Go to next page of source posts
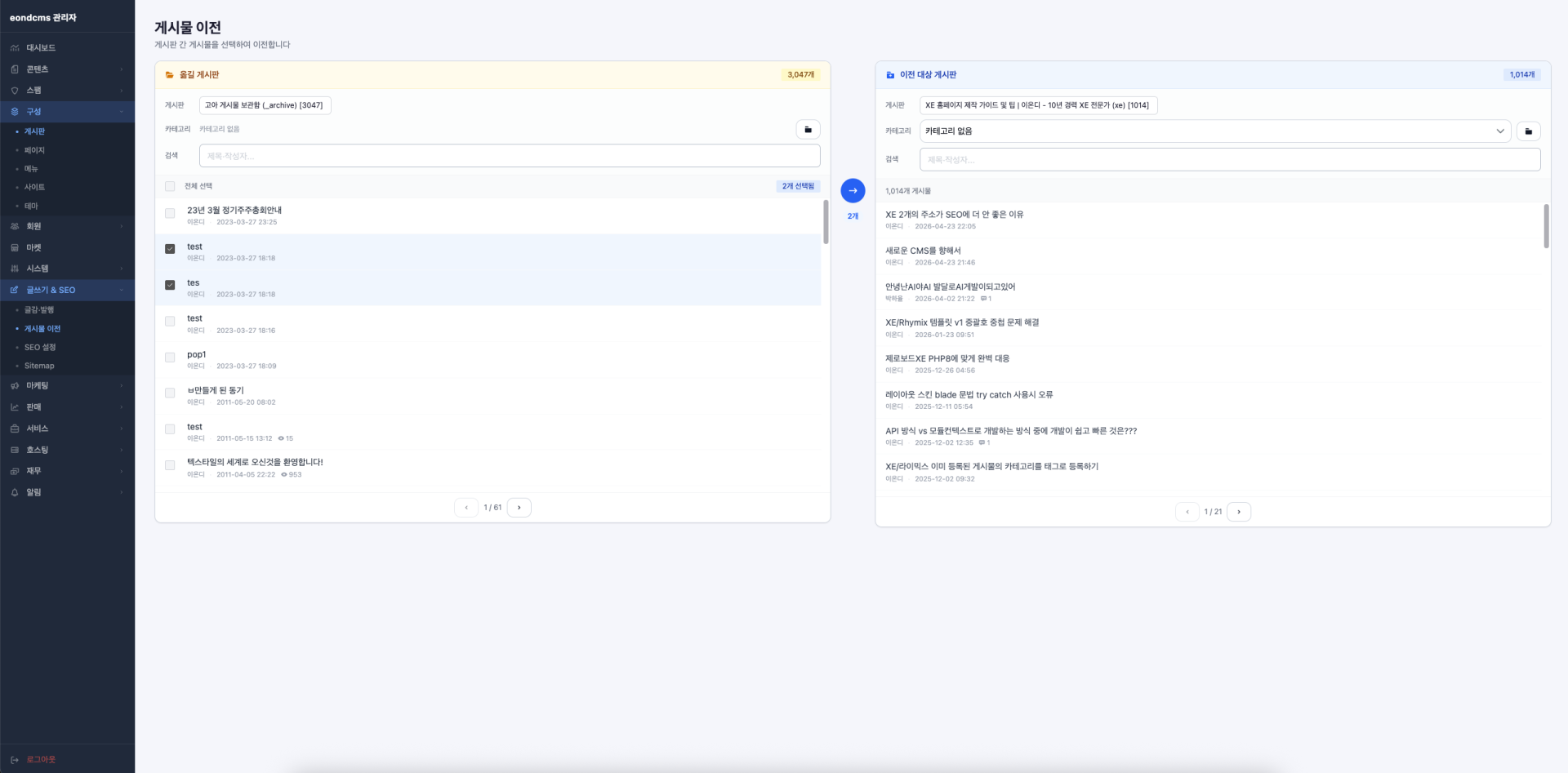The width and height of the screenshot is (1568, 773). click(x=519, y=508)
